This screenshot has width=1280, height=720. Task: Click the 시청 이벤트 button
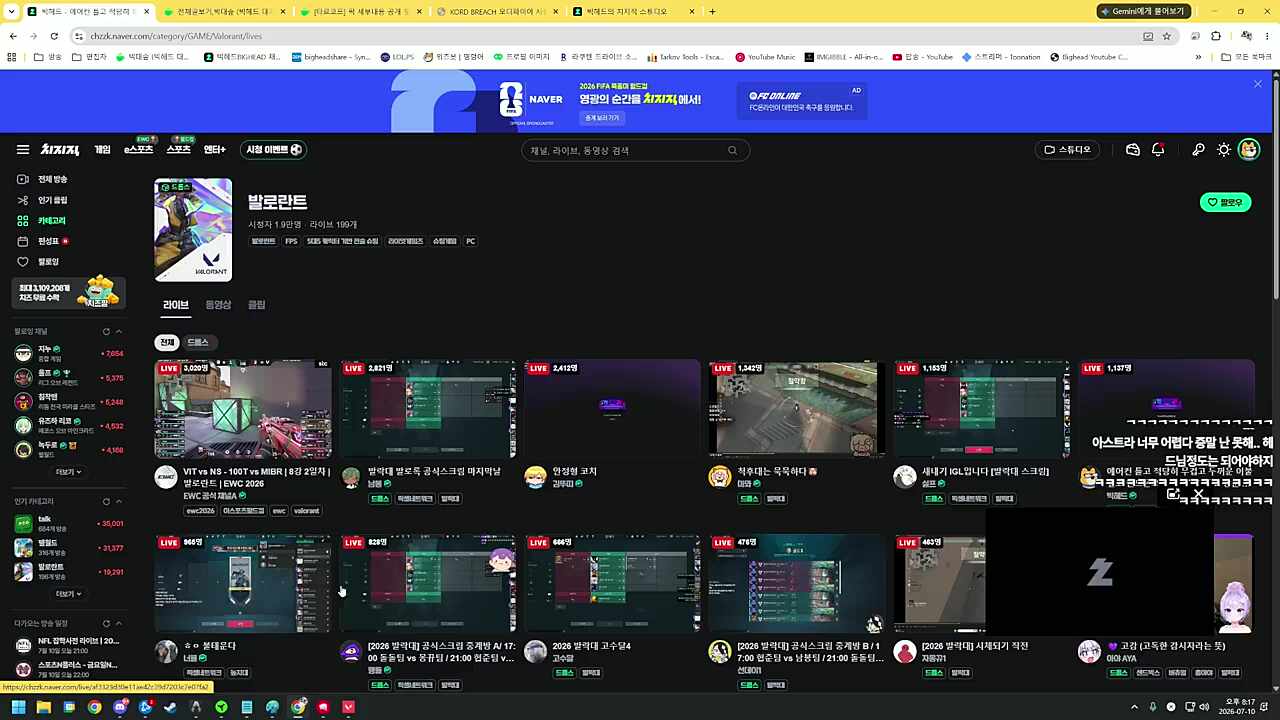(273, 150)
